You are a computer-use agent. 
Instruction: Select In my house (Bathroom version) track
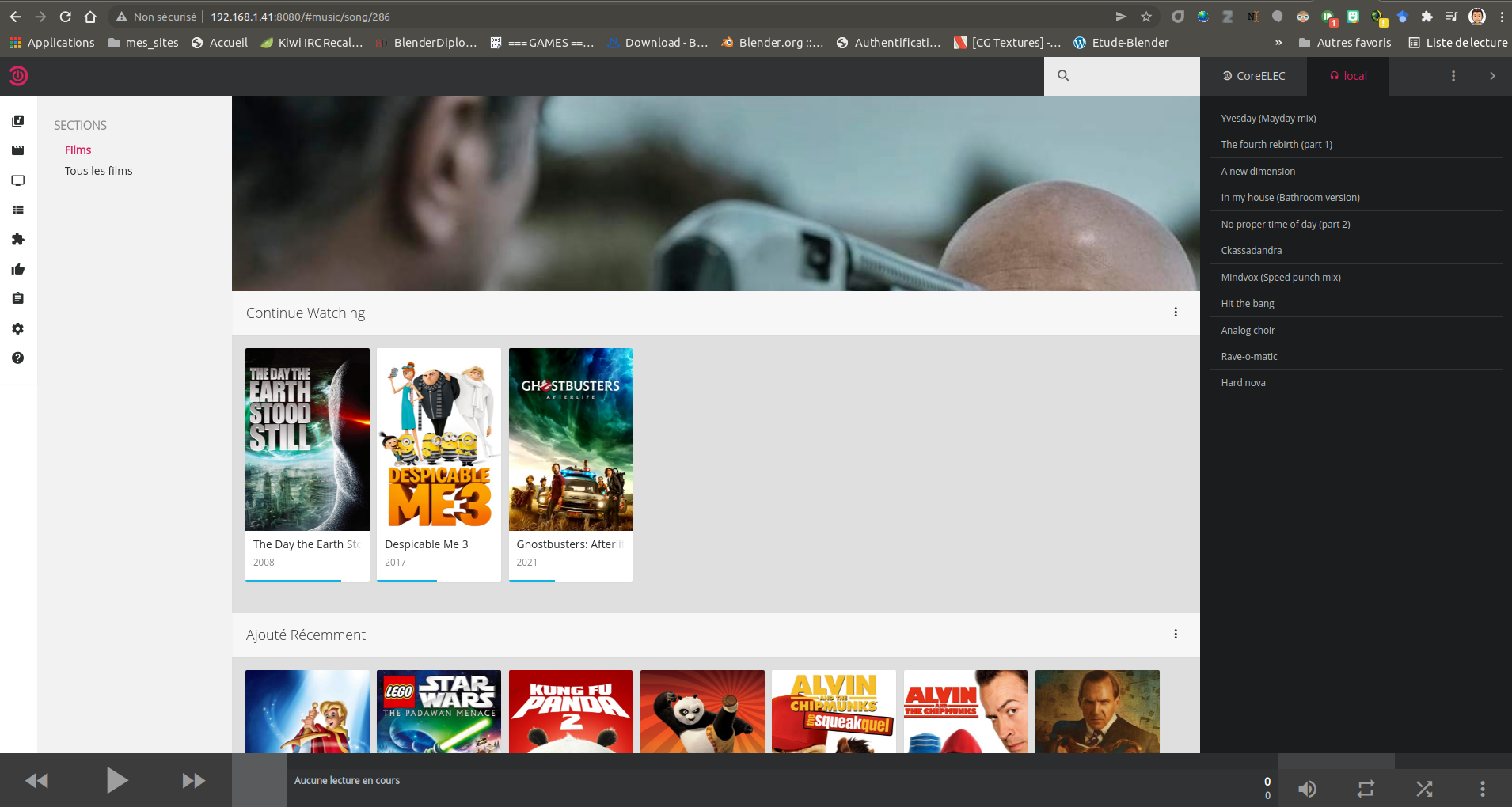click(1356, 198)
